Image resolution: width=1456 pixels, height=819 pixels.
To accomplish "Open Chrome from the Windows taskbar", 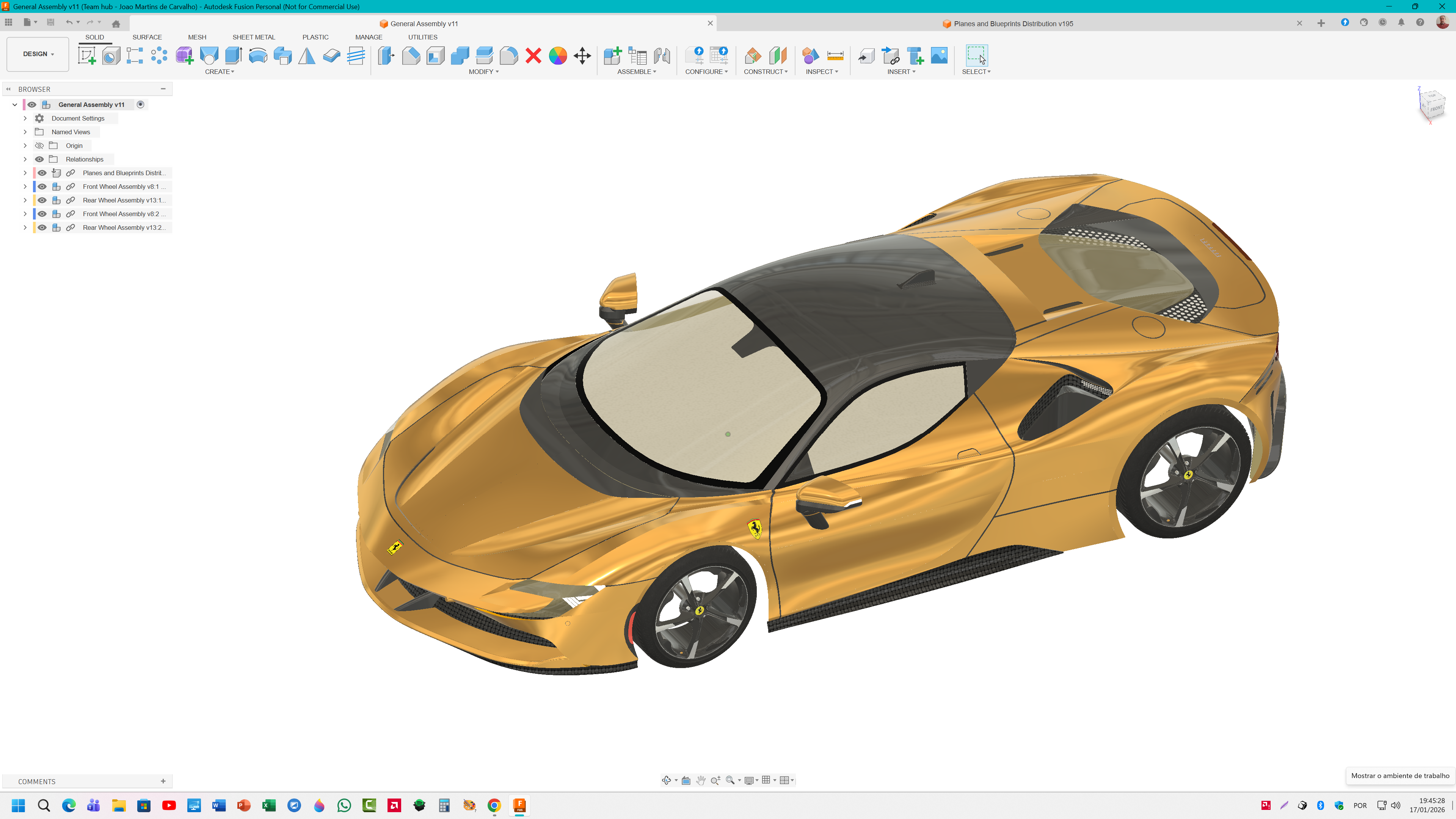I will pos(494,805).
